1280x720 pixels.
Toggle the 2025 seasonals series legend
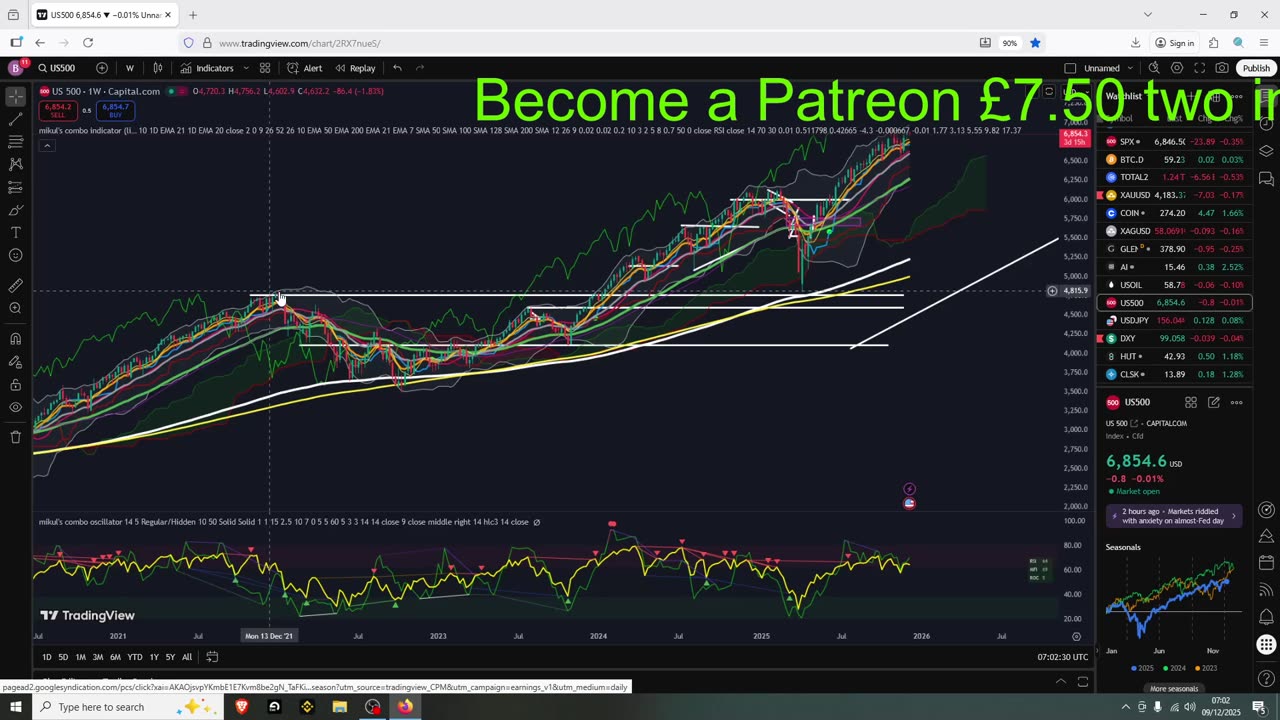(1144, 668)
